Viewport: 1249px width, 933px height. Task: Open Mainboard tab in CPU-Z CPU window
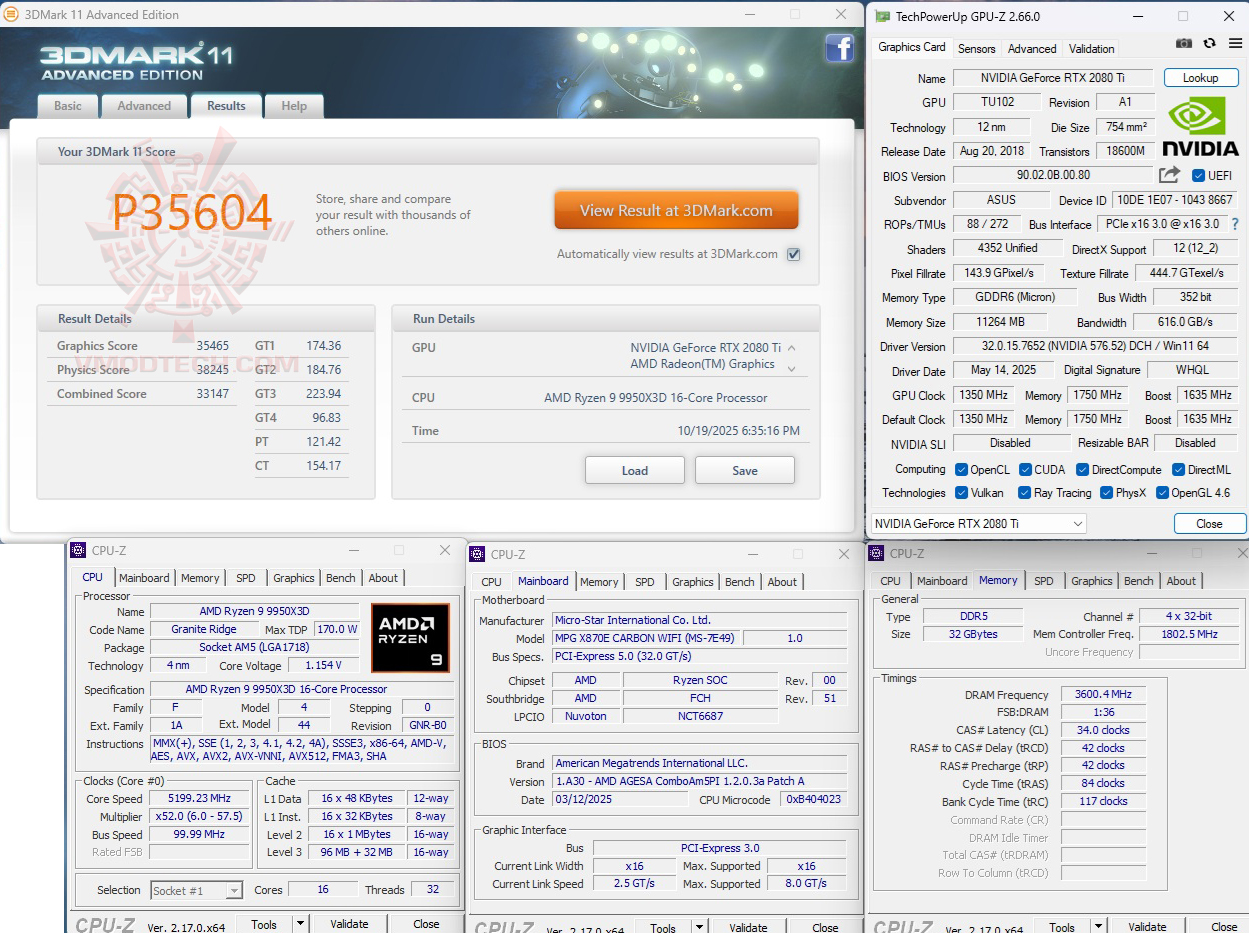[x=144, y=578]
